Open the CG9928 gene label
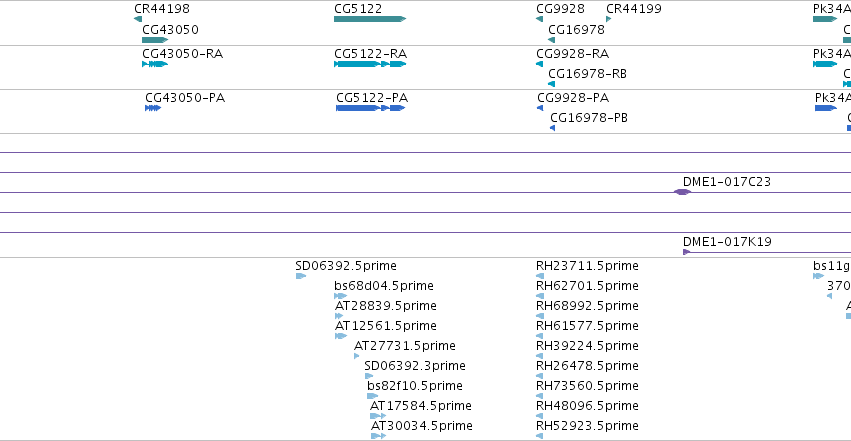This screenshot has width=851, height=441. [x=560, y=9]
